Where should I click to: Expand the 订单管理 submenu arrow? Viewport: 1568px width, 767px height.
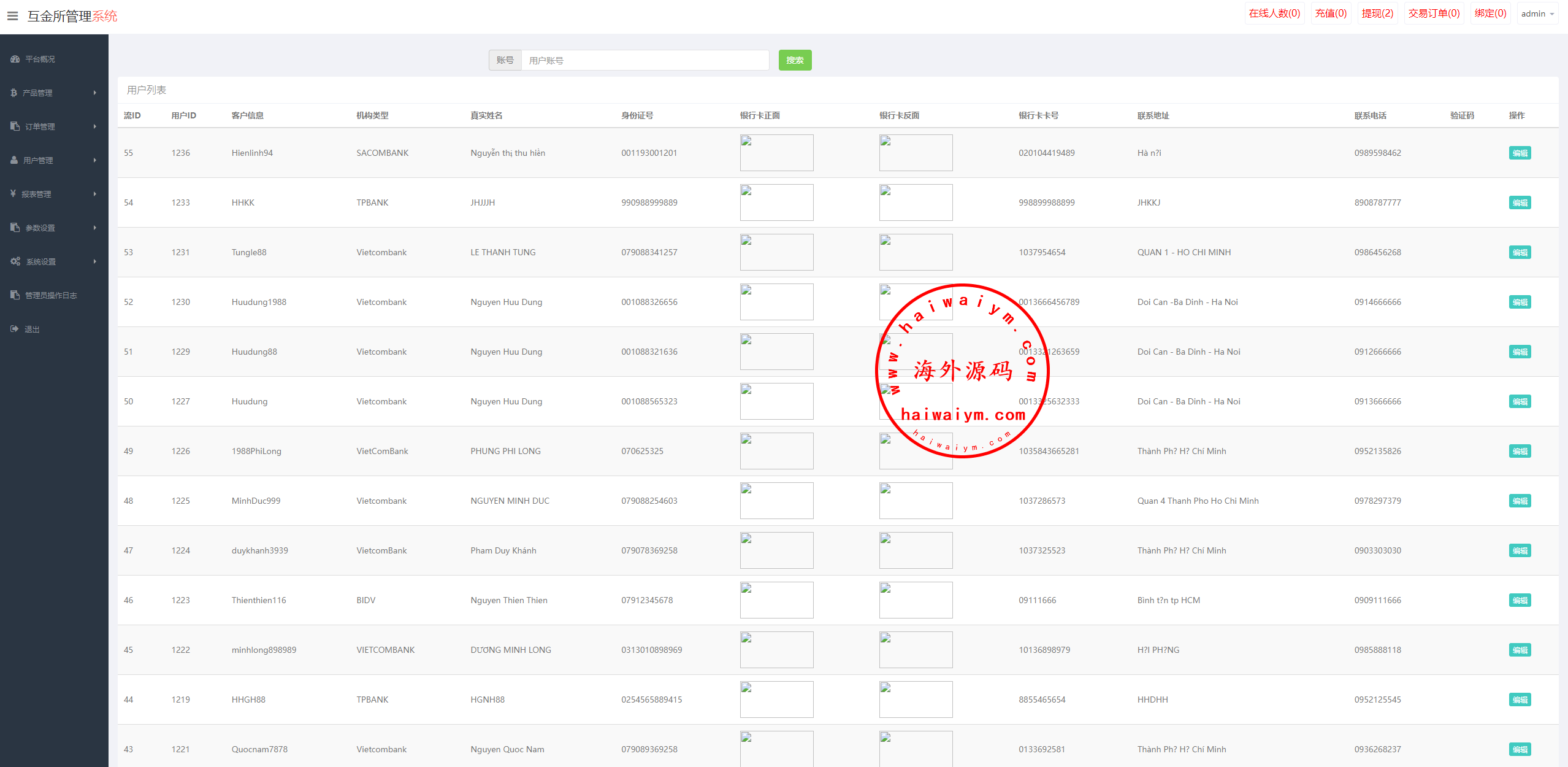[95, 126]
